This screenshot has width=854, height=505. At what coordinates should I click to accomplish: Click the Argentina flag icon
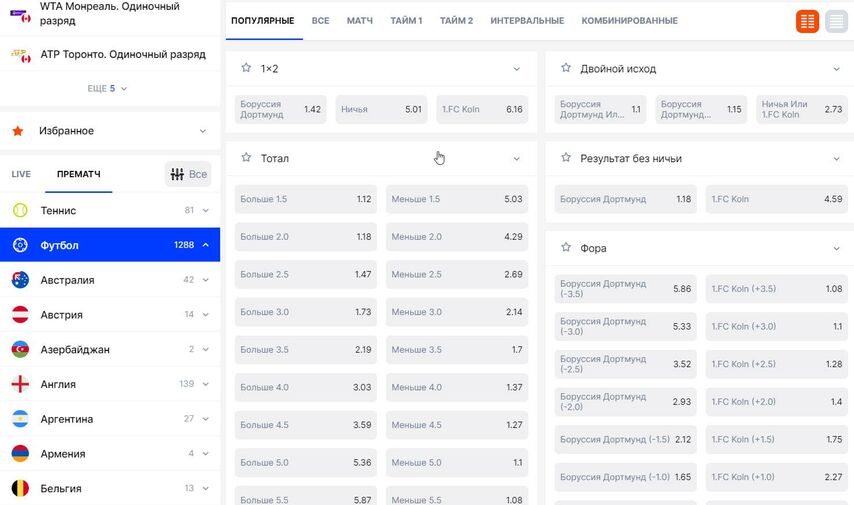(x=20, y=419)
